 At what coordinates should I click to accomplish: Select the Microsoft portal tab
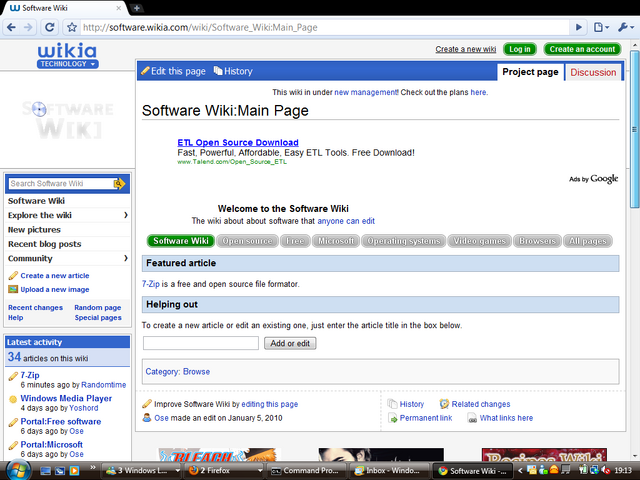coord(336,241)
